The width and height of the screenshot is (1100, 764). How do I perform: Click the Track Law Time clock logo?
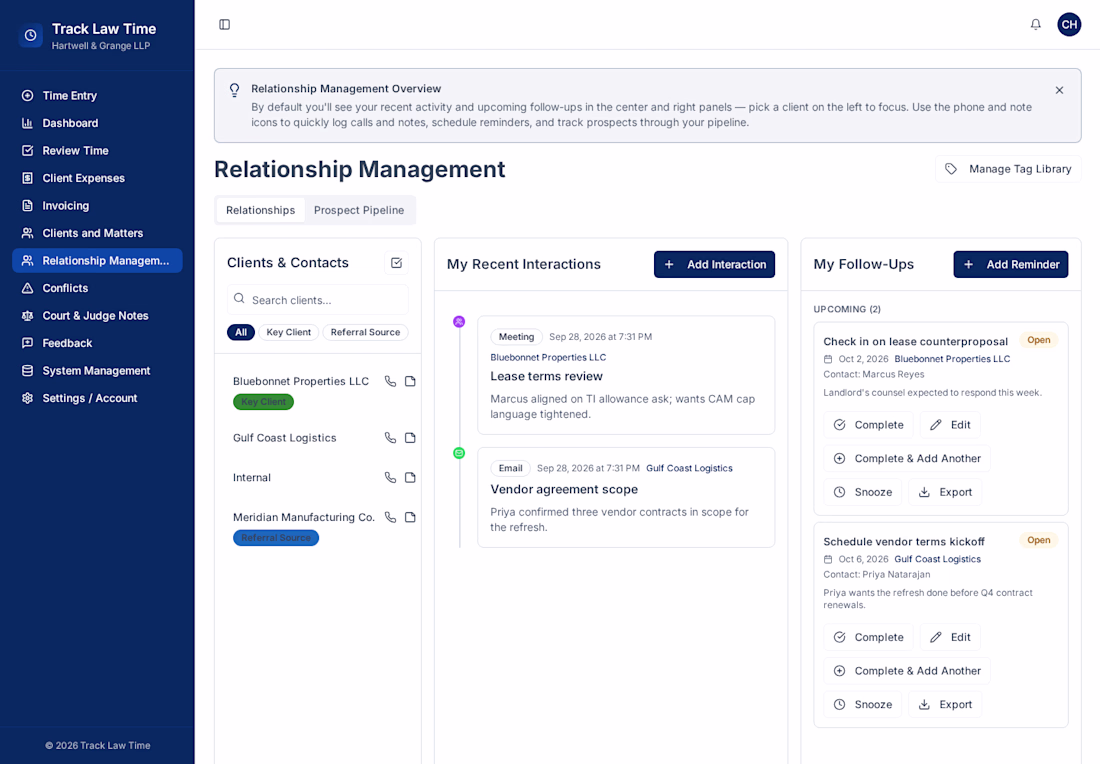pos(30,35)
